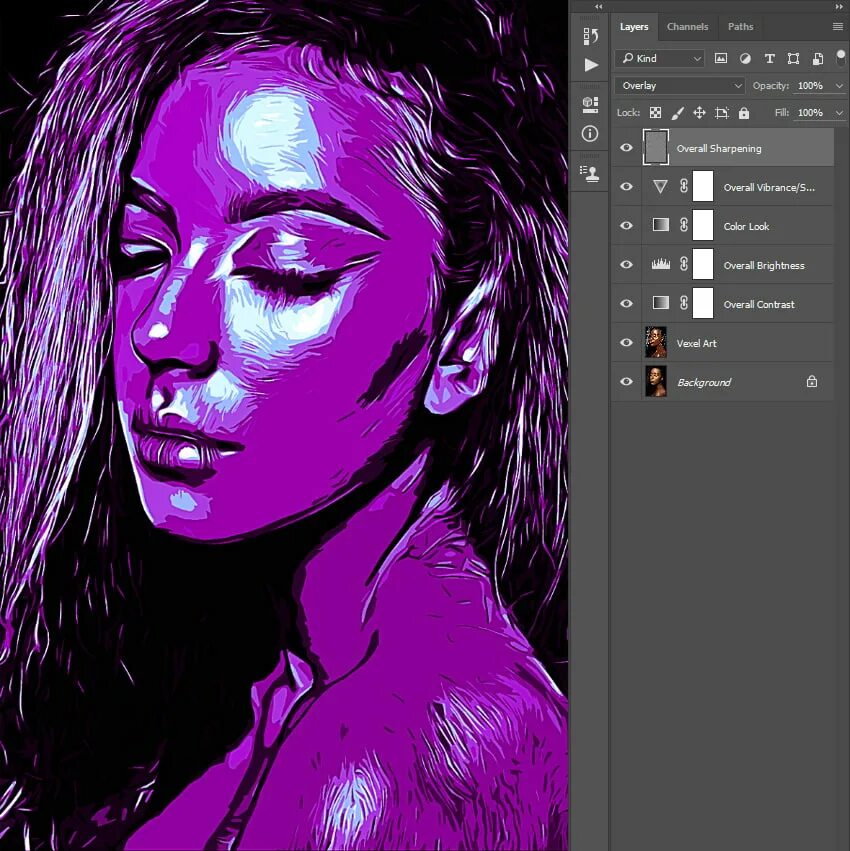The height and width of the screenshot is (851, 850).
Task: Lock image pixels brush icon
Action: tap(677, 113)
